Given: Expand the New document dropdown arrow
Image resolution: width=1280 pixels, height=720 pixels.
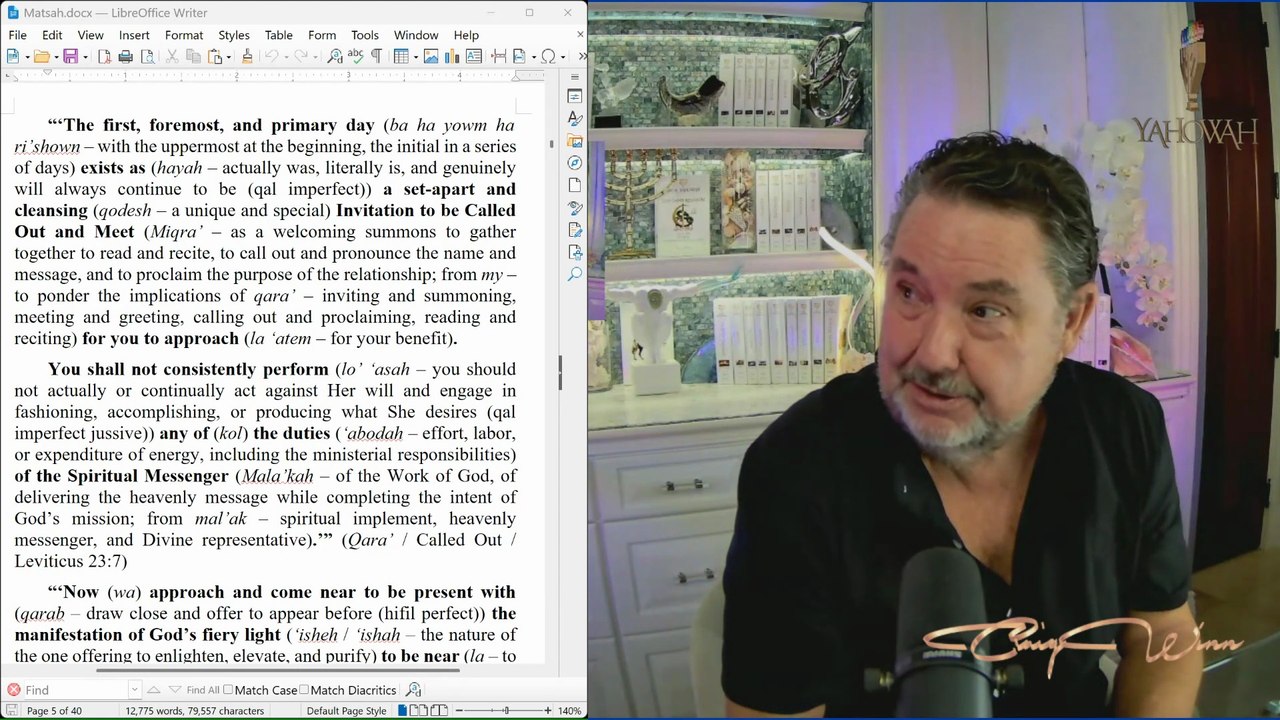Looking at the screenshot, I should pos(26,56).
